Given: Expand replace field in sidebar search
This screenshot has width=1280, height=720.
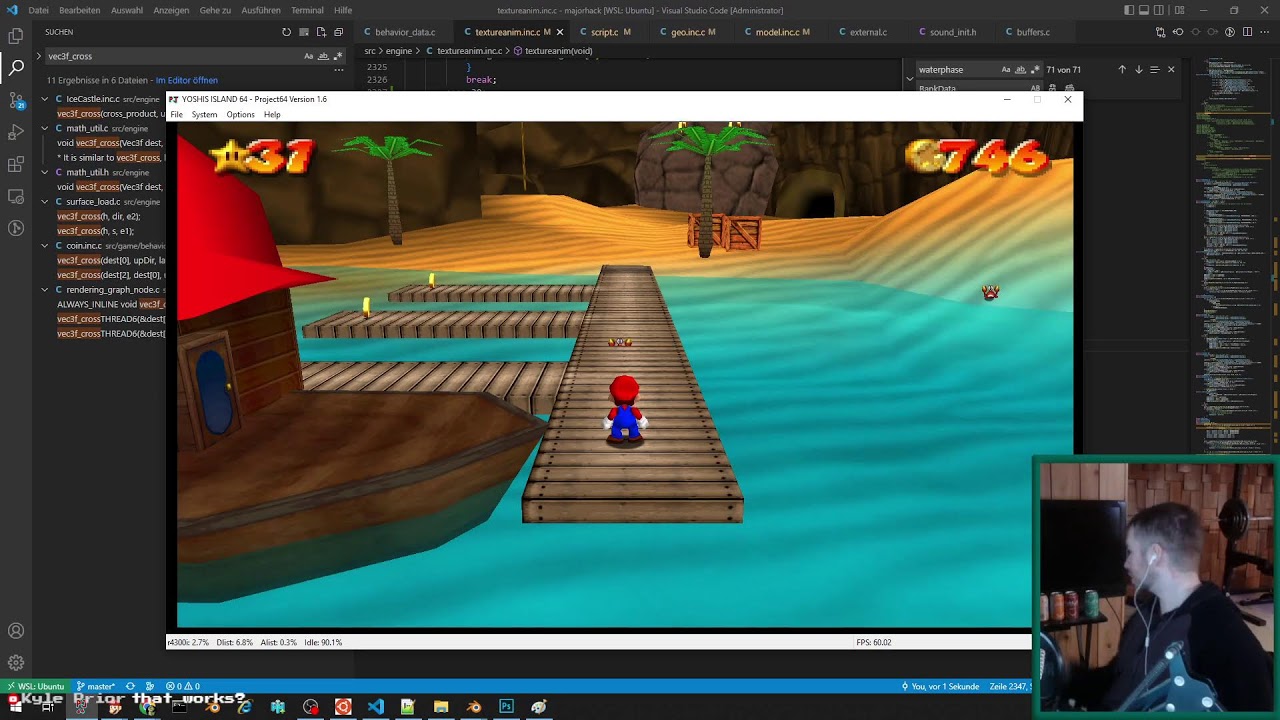Looking at the screenshot, I should [38, 56].
